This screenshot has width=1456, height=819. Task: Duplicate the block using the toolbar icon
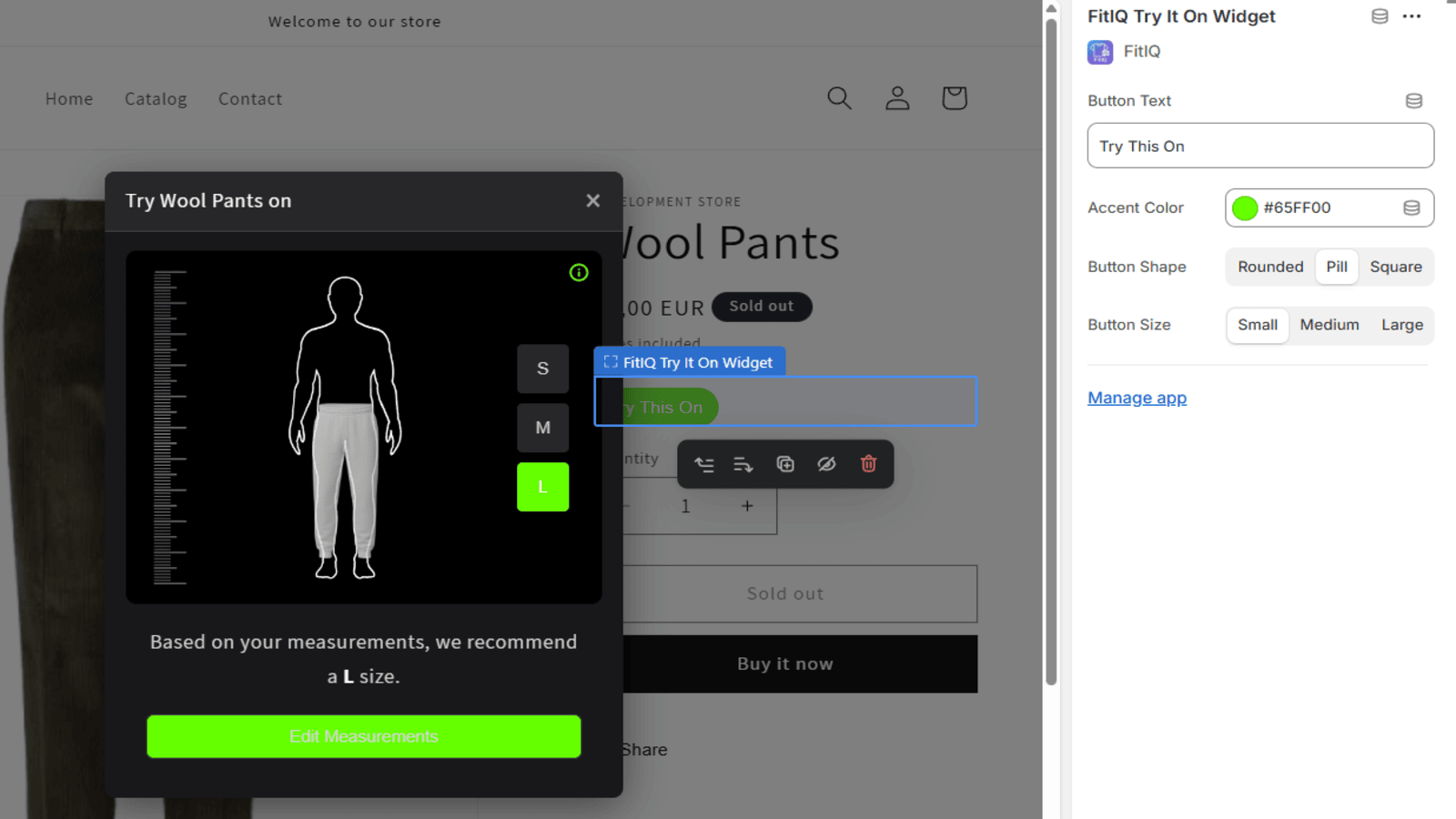pyautogui.click(x=785, y=464)
